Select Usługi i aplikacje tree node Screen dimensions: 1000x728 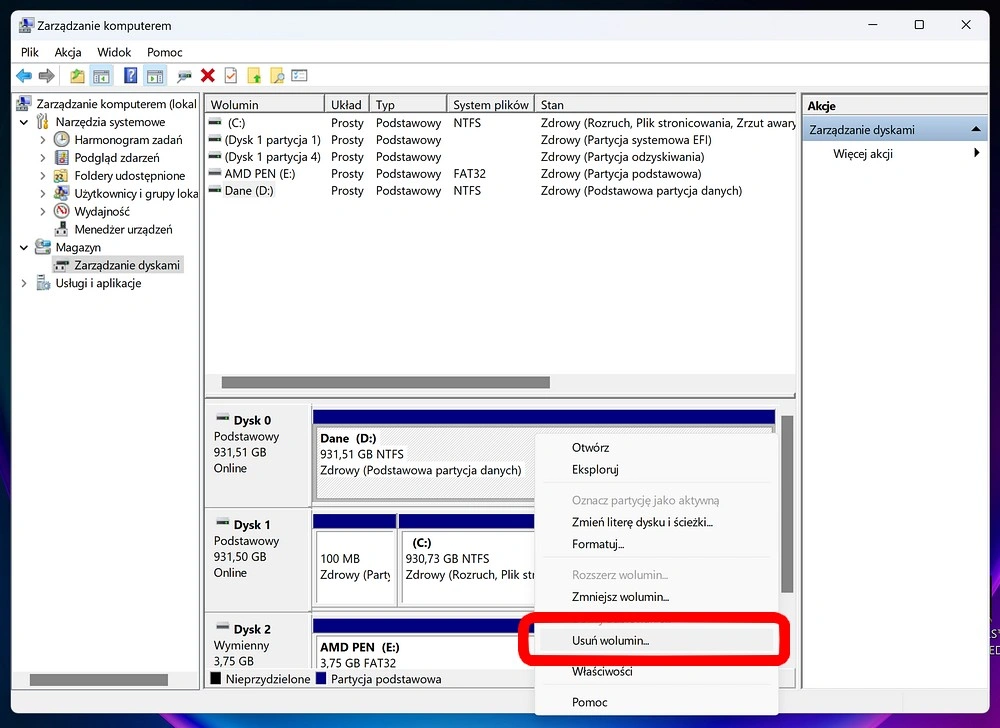(98, 283)
